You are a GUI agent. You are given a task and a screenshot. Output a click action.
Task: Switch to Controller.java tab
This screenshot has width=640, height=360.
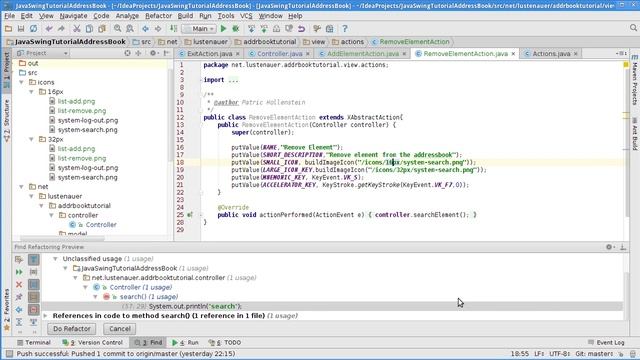click(280, 53)
